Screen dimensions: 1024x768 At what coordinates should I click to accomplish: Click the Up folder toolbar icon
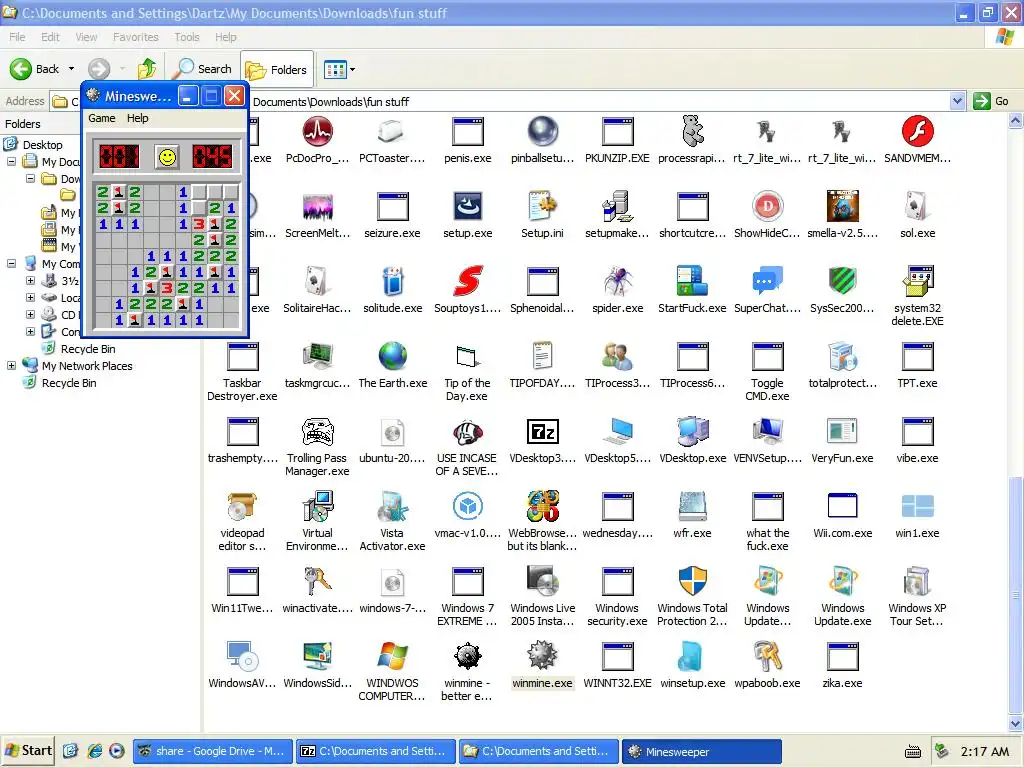(147, 69)
